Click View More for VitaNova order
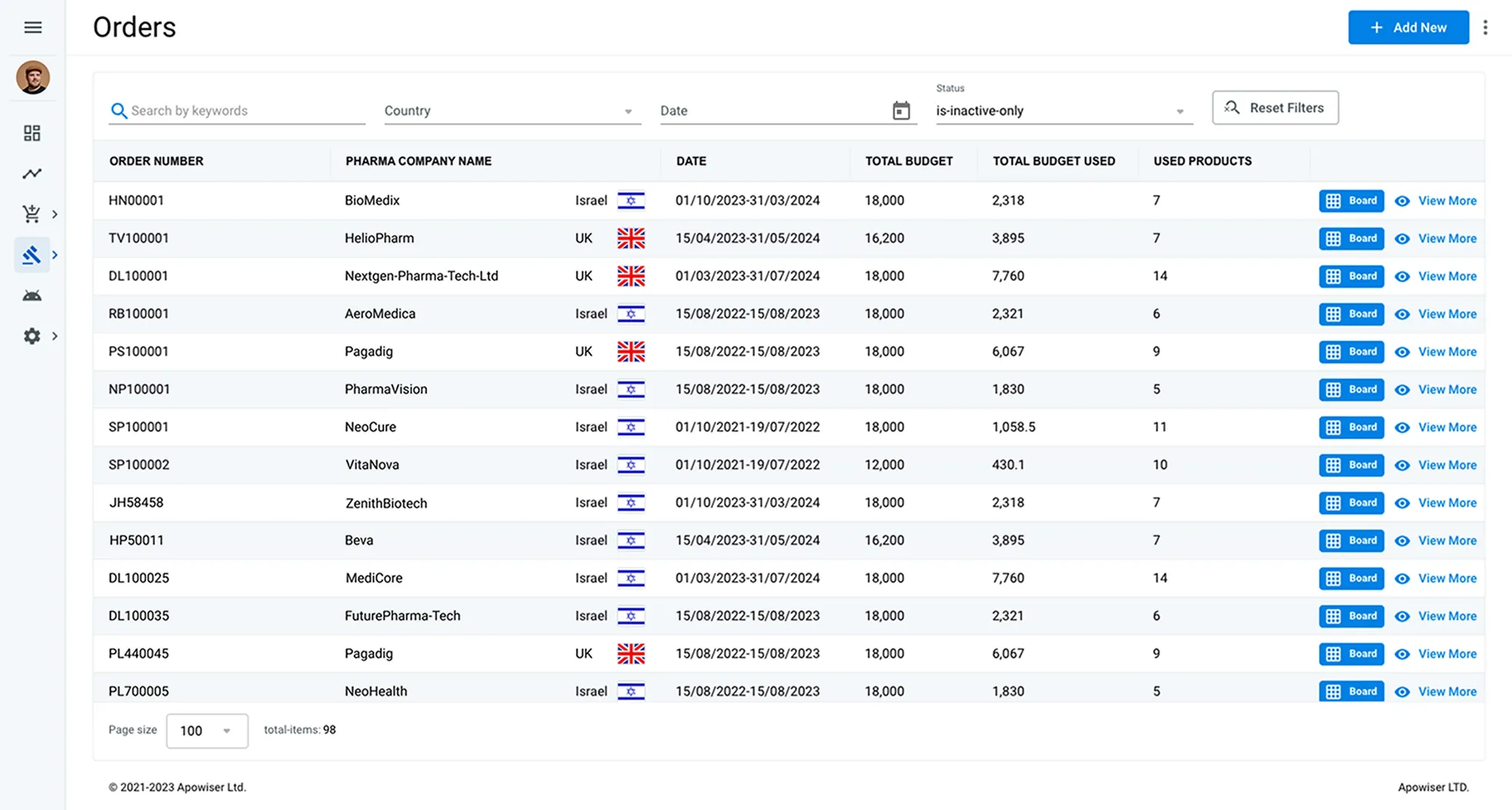This screenshot has height=810, width=1512. coord(1436,465)
